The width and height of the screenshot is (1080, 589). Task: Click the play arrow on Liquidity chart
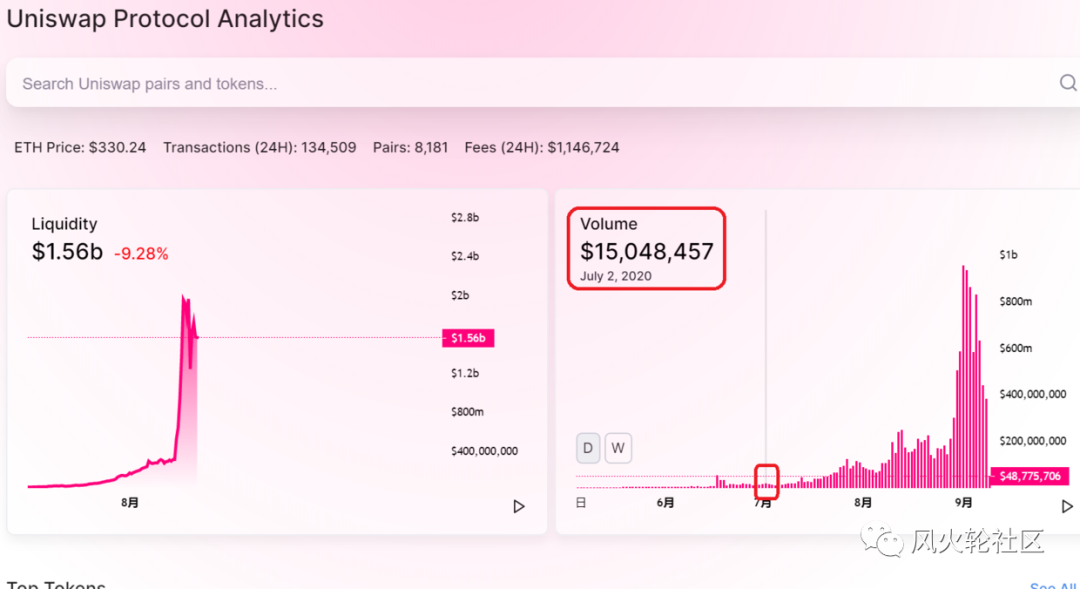(x=518, y=506)
